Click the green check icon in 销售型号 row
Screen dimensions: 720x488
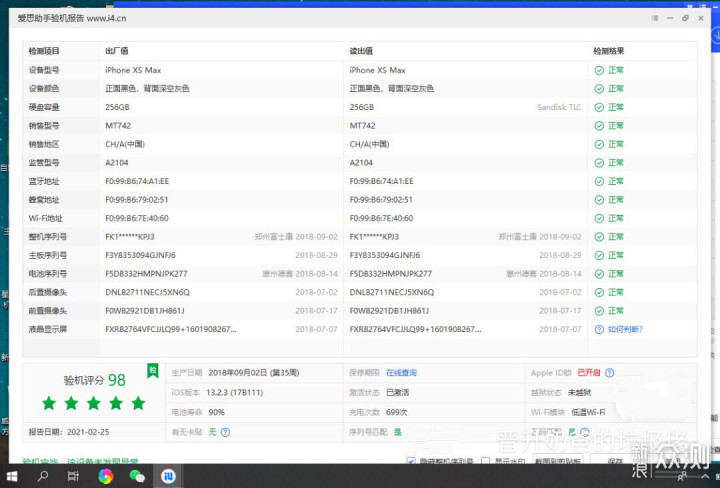(x=599, y=126)
